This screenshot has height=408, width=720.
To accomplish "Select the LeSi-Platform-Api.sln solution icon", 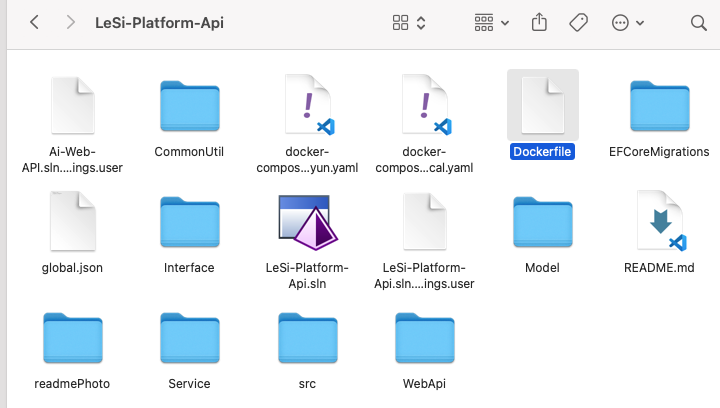I will (308, 222).
